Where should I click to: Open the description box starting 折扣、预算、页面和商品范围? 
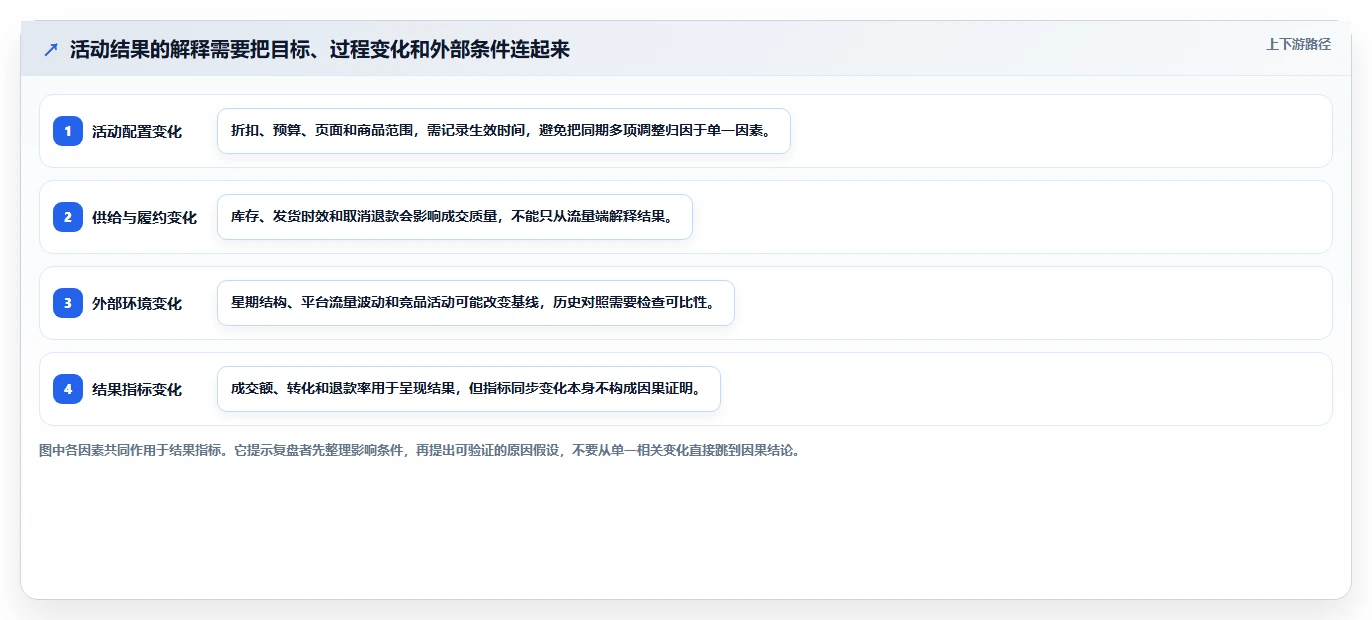(504, 131)
